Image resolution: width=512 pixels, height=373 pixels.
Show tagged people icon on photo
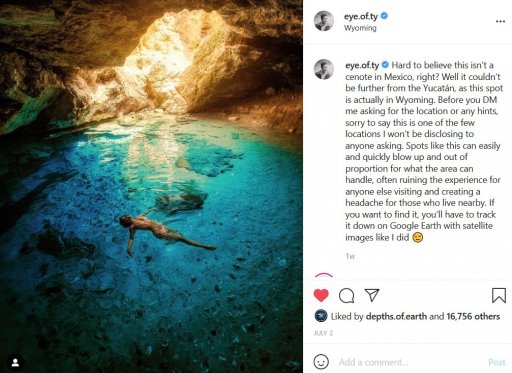click(15, 362)
